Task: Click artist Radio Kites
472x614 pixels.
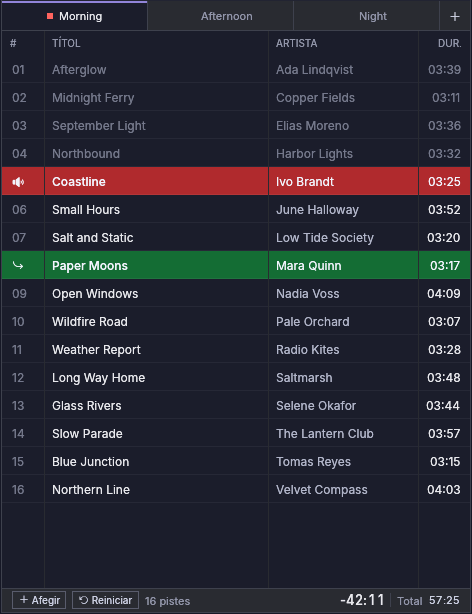Action: pos(307,349)
